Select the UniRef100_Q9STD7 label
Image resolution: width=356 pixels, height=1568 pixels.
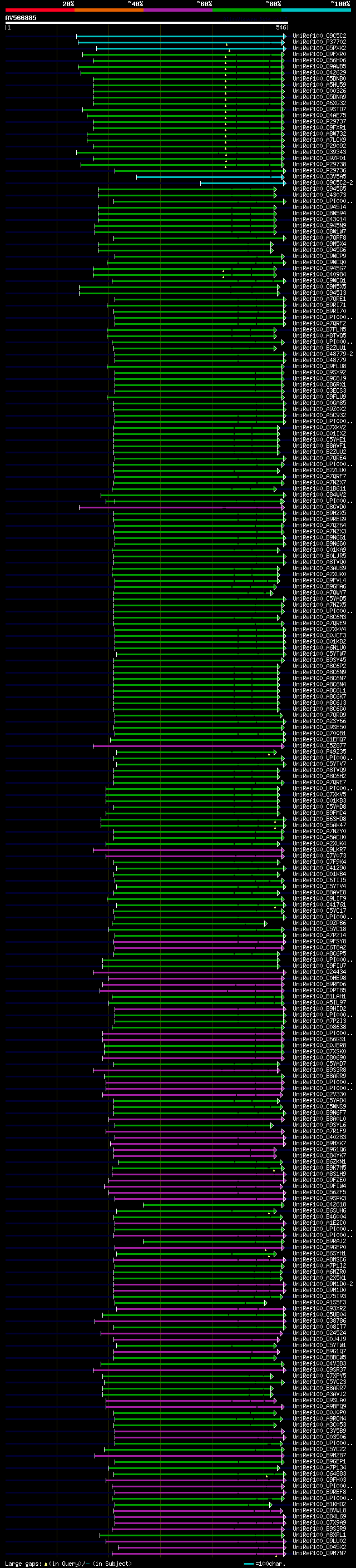pyautogui.click(x=319, y=110)
